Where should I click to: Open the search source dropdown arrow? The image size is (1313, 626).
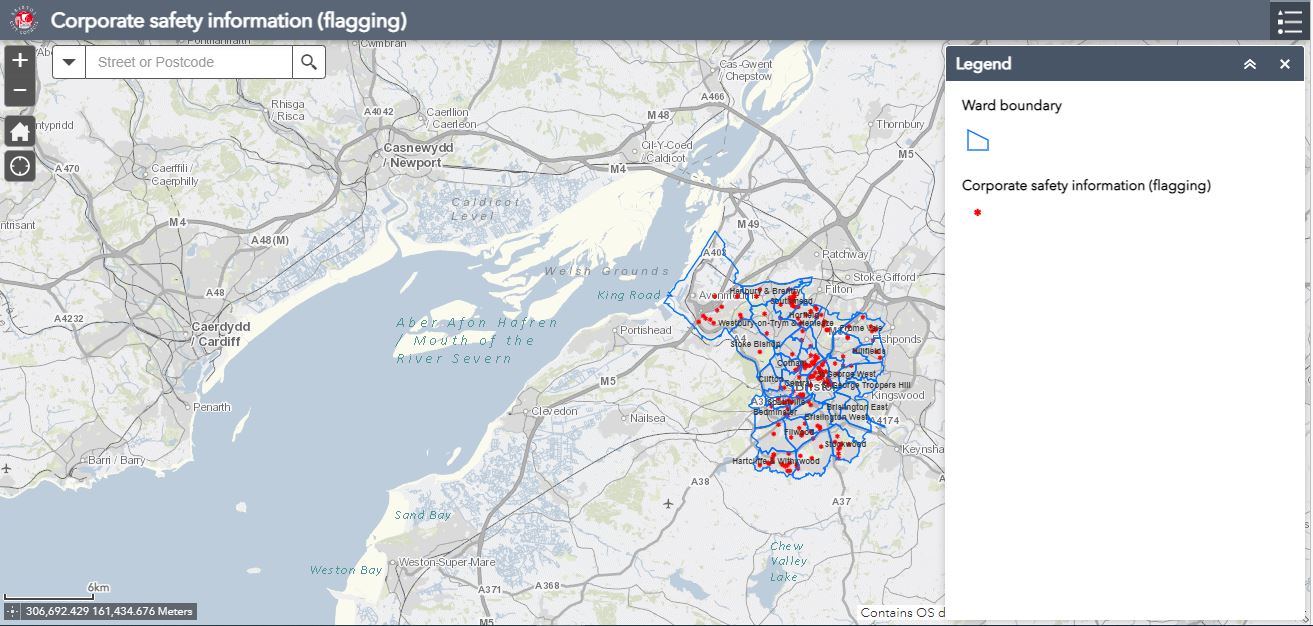(x=69, y=62)
